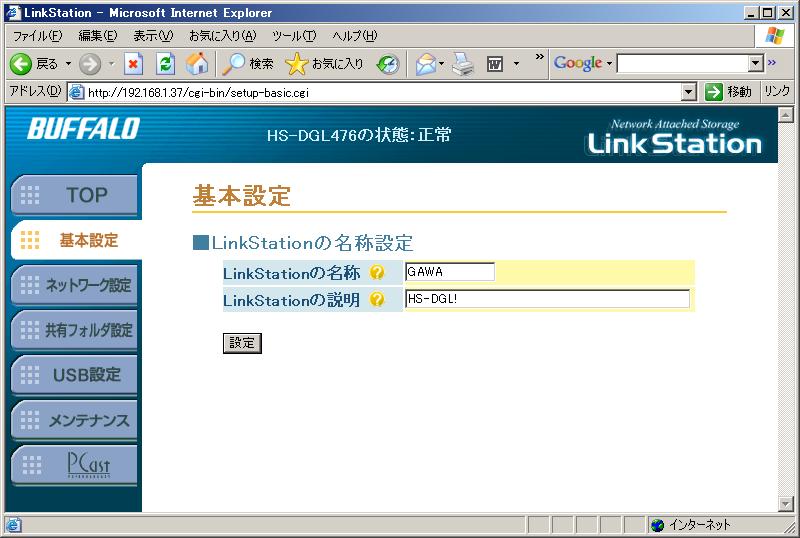Image resolution: width=800 pixels, height=538 pixels.
Task: Open the ファイル(F) menu
Action: (38, 36)
